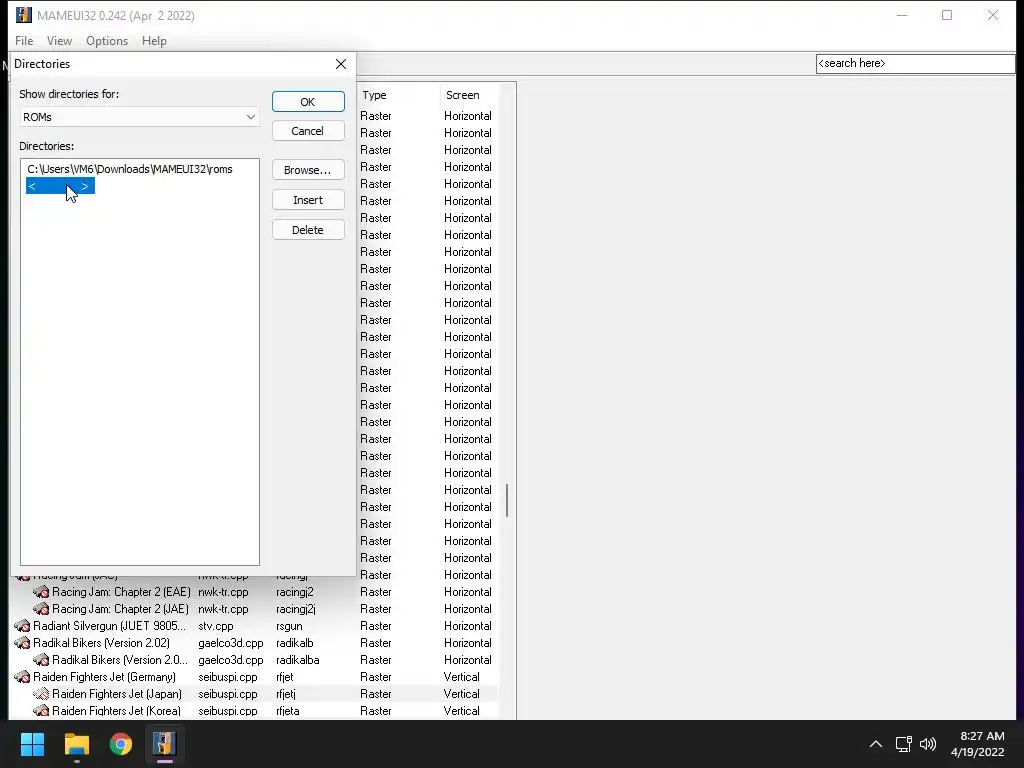
Task: Click MAMEUI32 icon in the taskbar
Action: coord(165,744)
